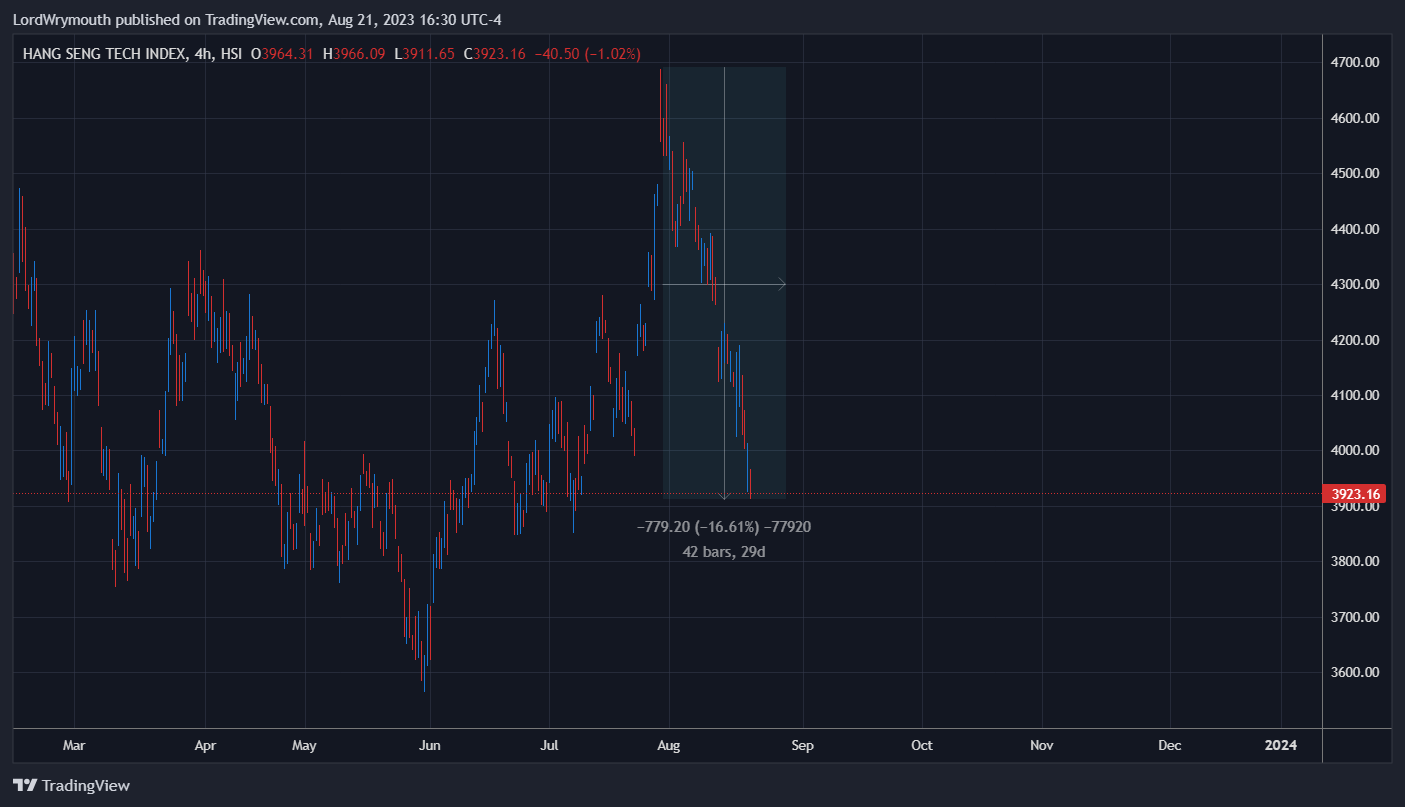Click the high value H3966.09
The height and width of the screenshot is (807, 1405).
(x=354, y=54)
